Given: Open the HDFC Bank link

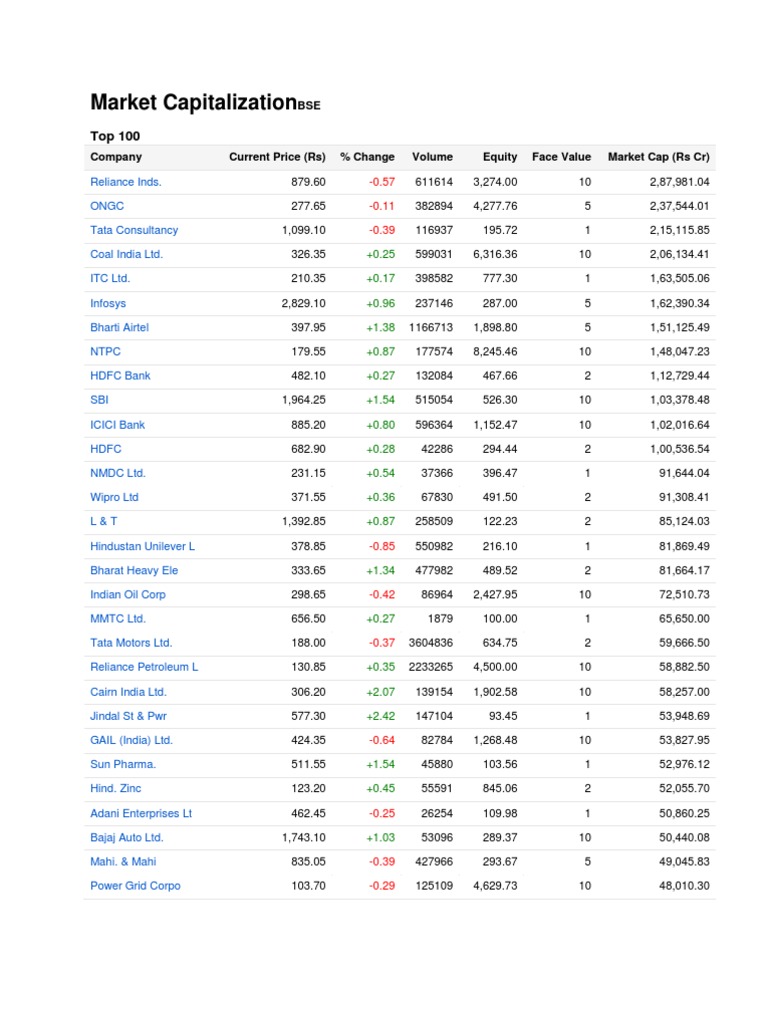Looking at the screenshot, I should [x=120, y=376].
